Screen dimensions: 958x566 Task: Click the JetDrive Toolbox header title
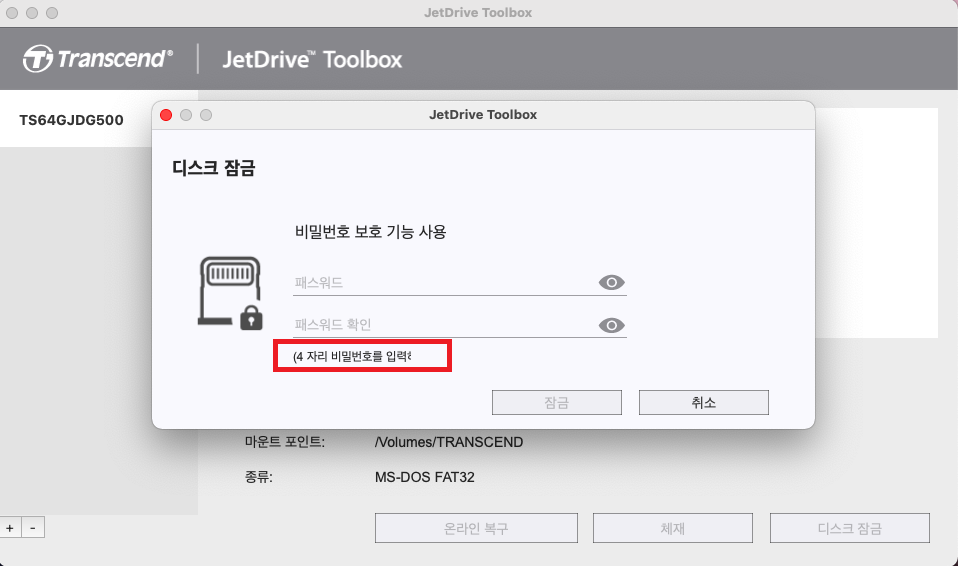pos(312,59)
